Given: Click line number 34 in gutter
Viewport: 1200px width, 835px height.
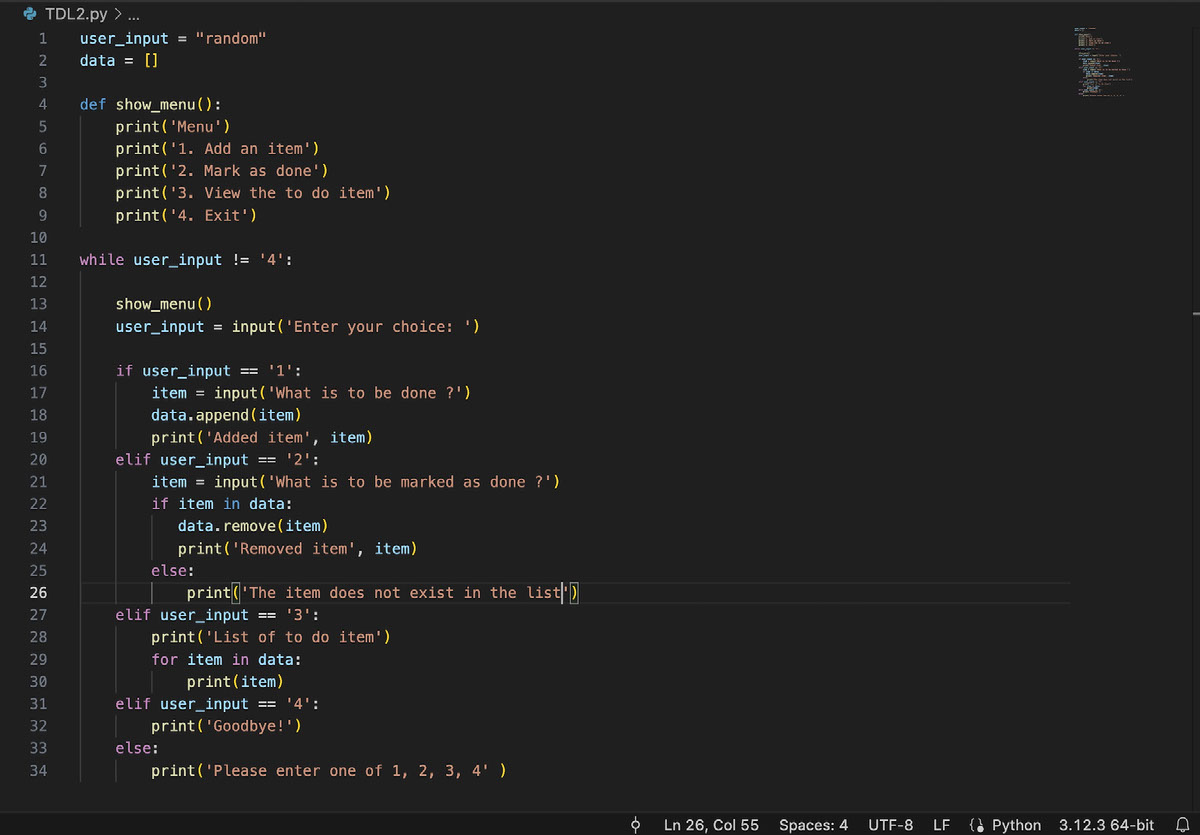Looking at the screenshot, I should pyautogui.click(x=38, y=771).
